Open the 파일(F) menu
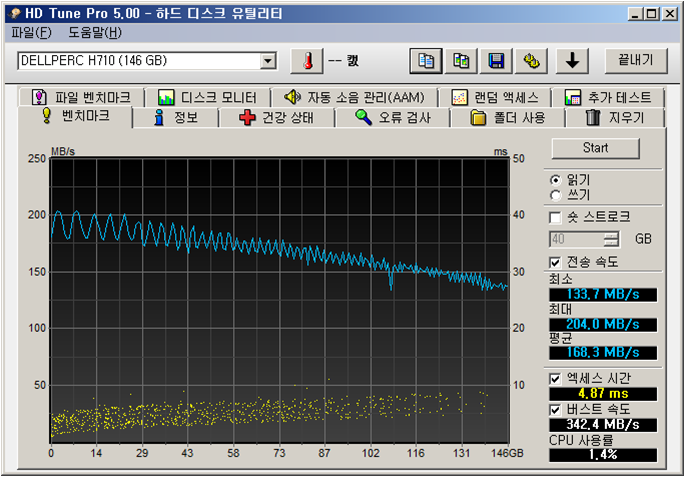This screenshot has width=685, height=477. 31,33
